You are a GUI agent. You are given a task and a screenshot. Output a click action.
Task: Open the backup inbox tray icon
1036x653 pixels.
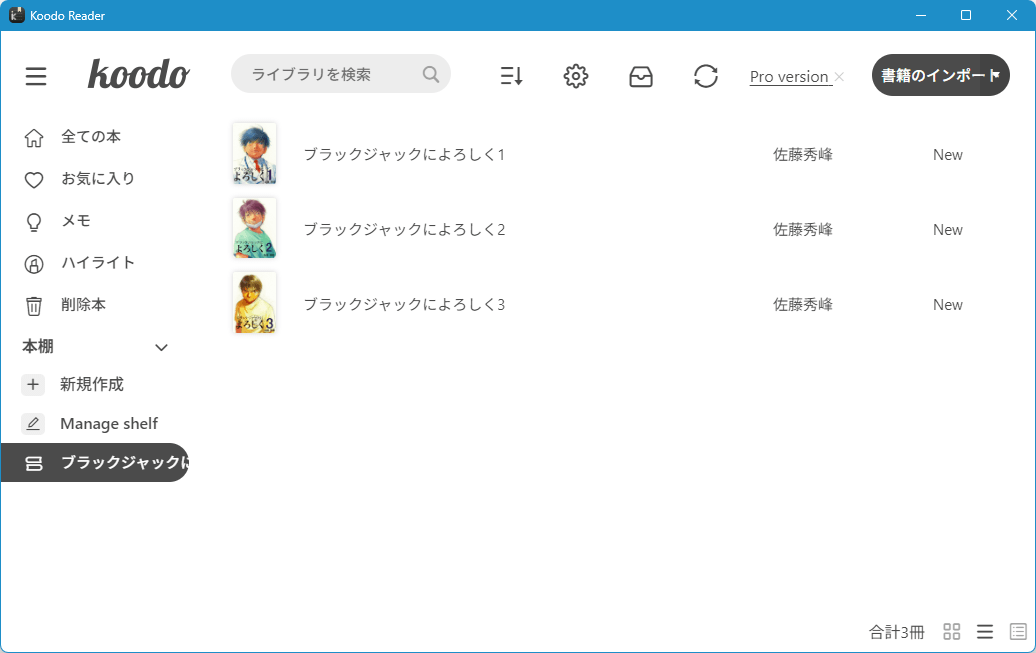tap(641, 76)
